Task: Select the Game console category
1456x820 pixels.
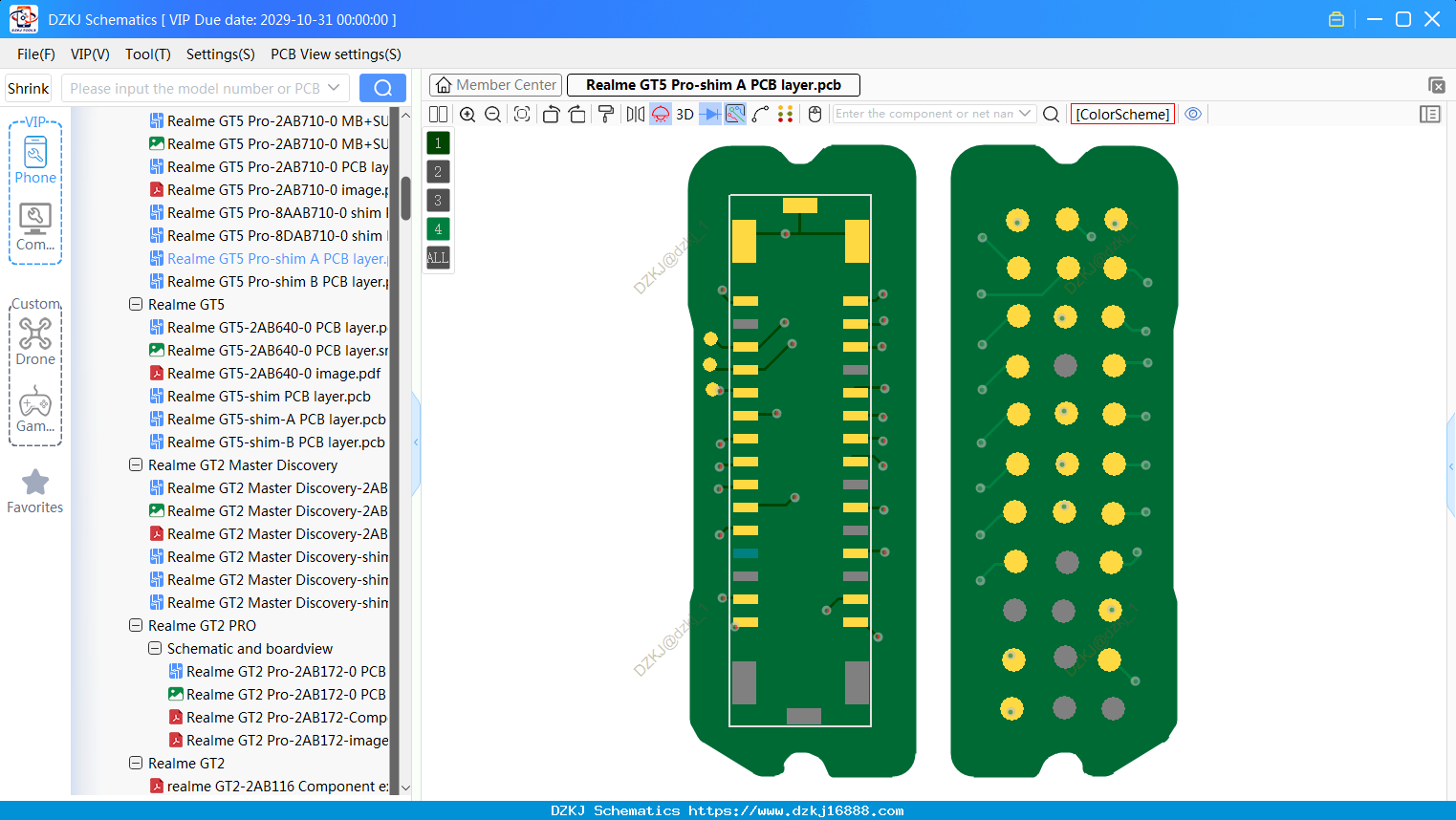Action: 35,409
